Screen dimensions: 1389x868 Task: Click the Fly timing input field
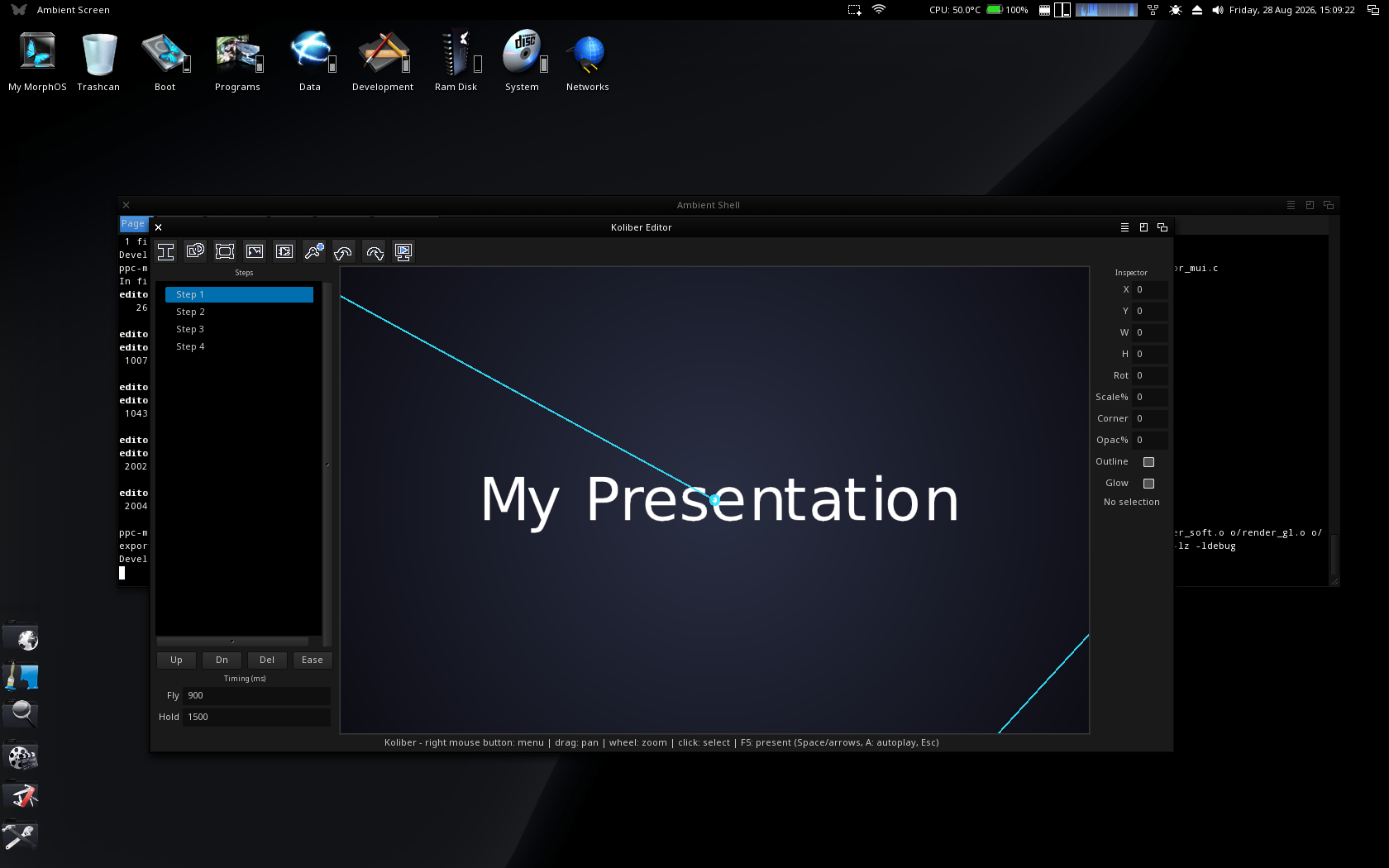click(x=257, y=696)
